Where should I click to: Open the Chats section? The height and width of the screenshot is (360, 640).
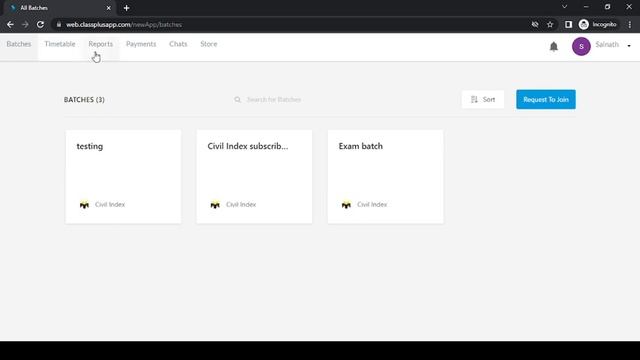[178, 44]
